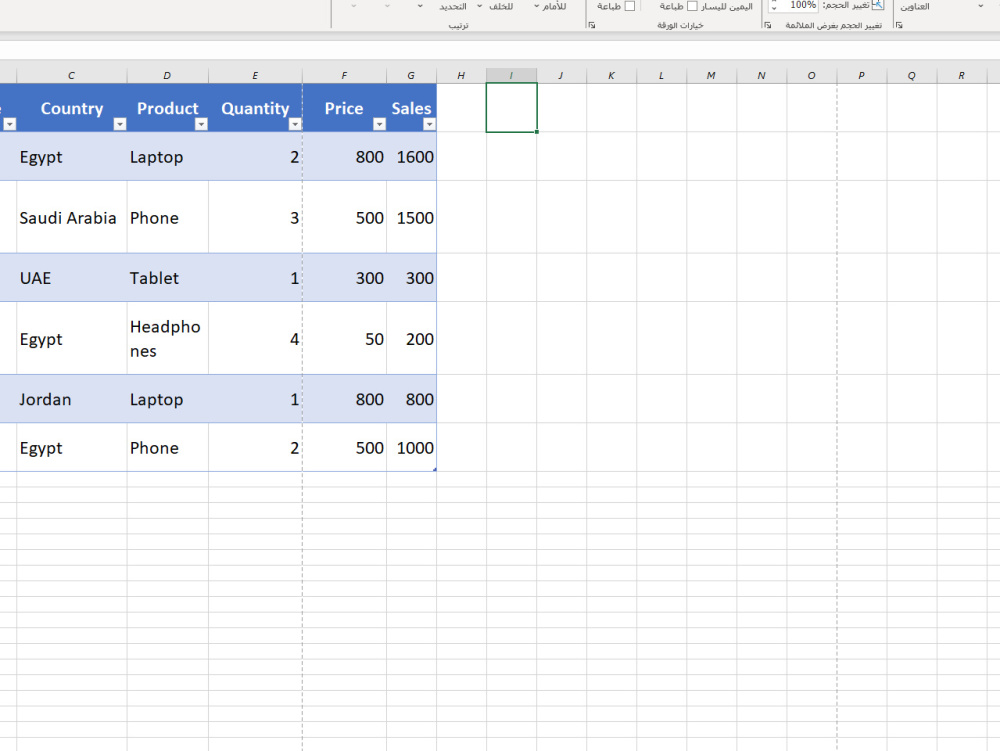Click the Country header cell

click(x=71, y=108)
